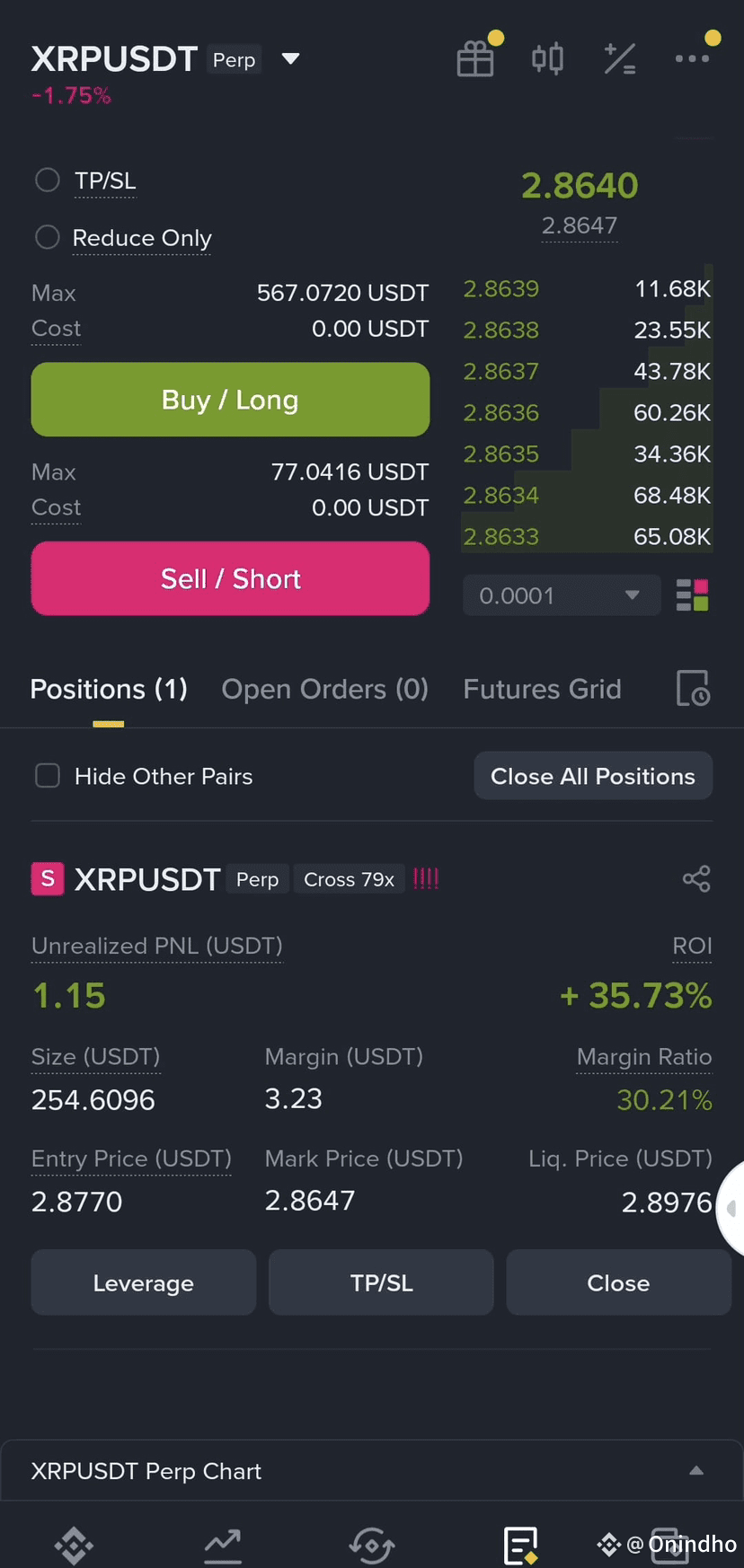Open the three-dot more options menu
This screenshot has width=744, height=1568.
point(692,58)
